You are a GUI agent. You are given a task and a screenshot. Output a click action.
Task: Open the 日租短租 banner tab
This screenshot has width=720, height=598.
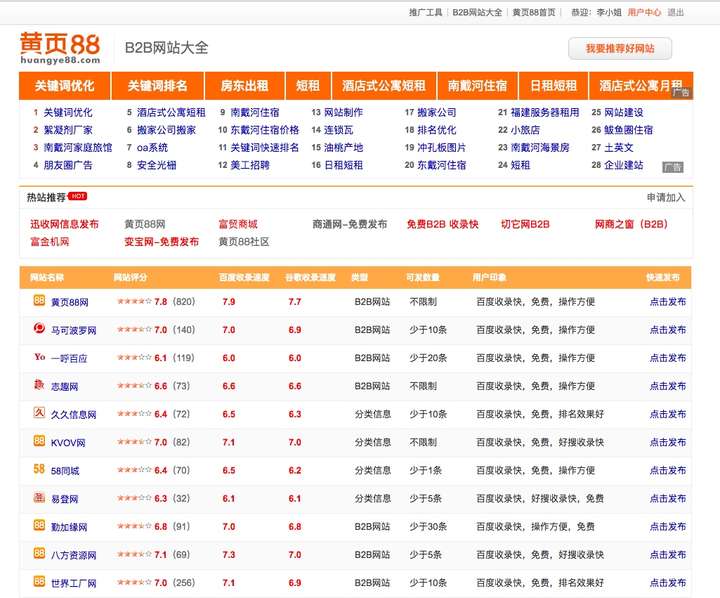(x=553, y=86)
